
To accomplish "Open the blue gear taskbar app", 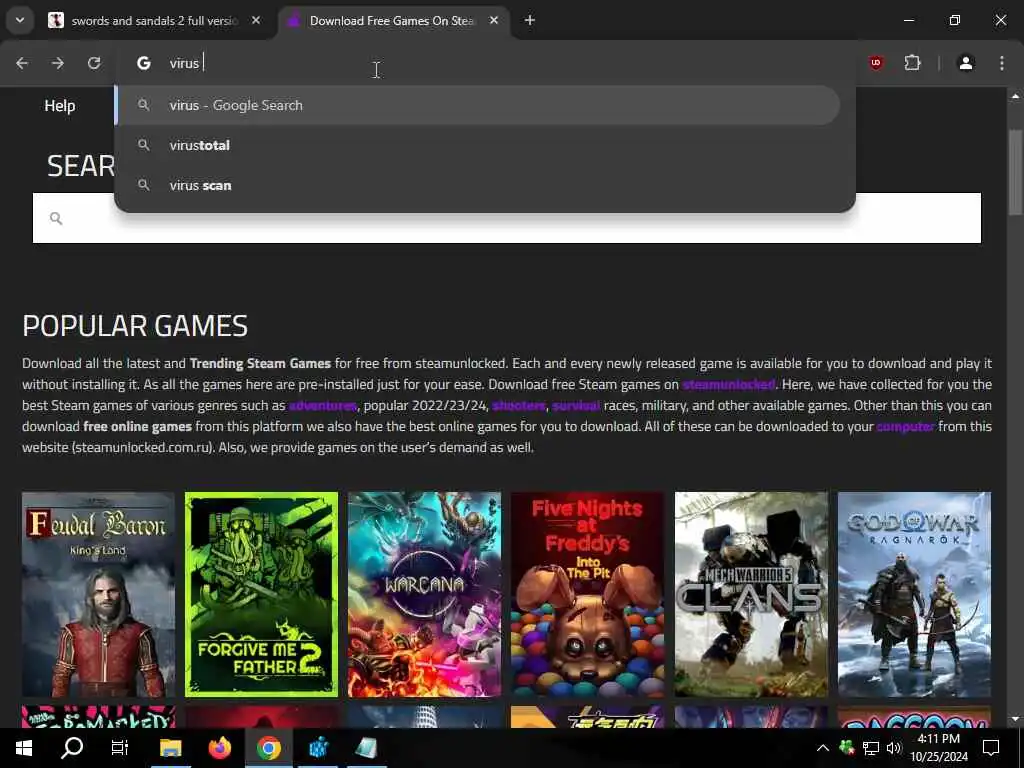I will (318, 748).
